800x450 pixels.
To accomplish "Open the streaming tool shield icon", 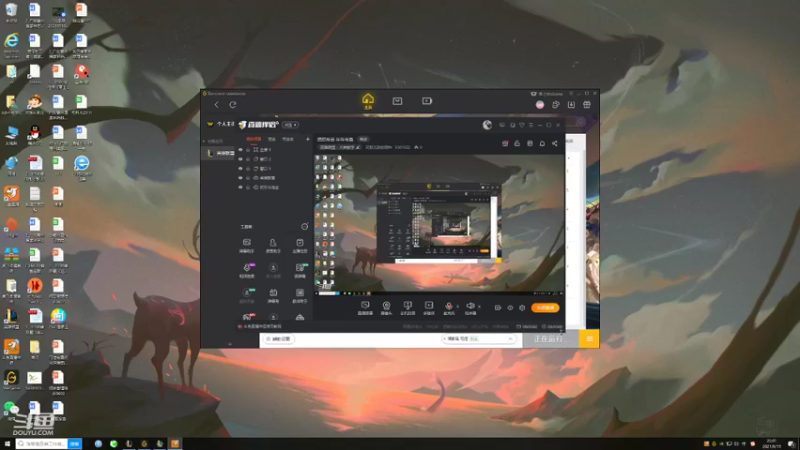I will [x=522, y=125].
